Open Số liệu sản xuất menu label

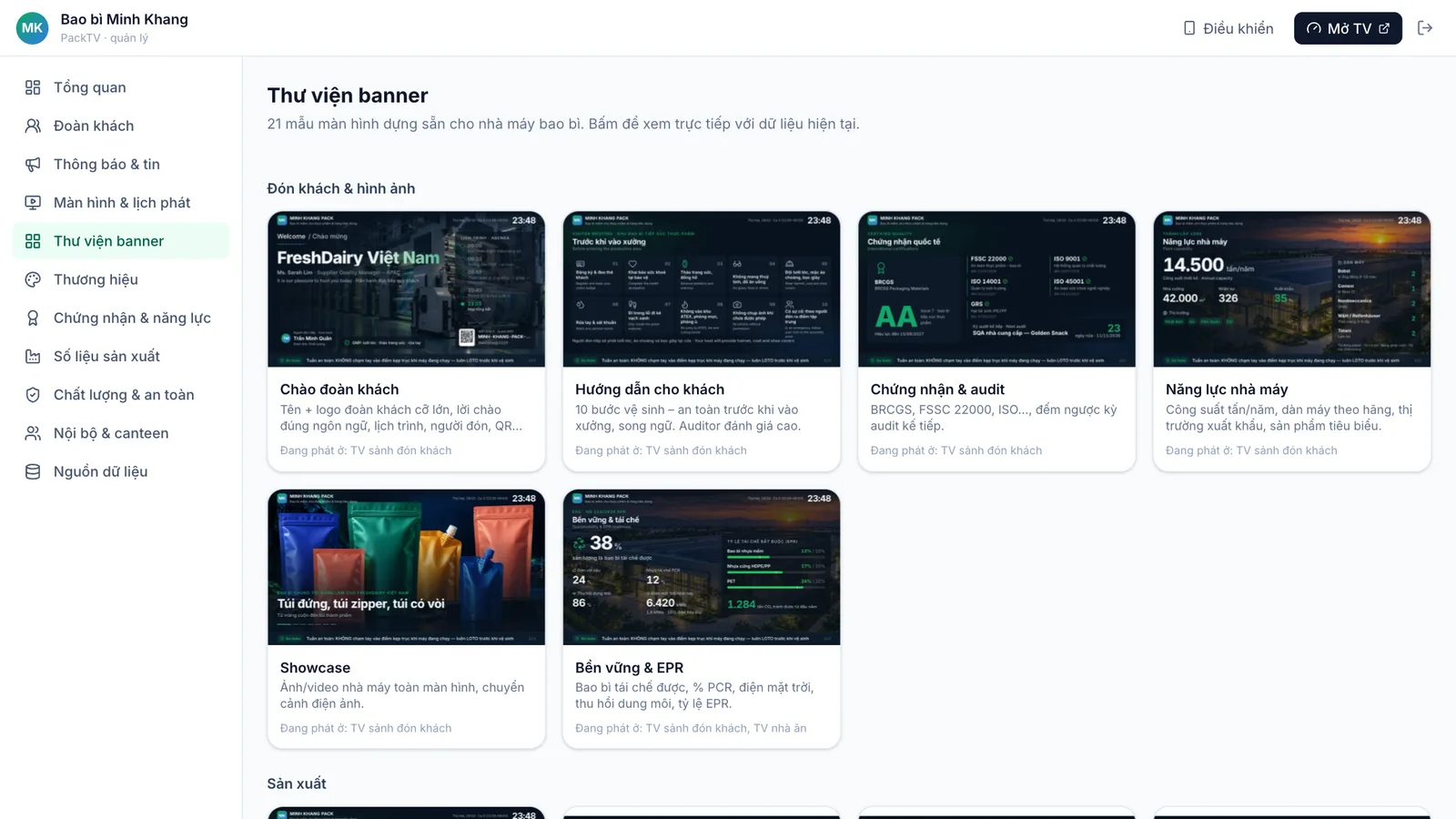pyautogui.click(x=106, y=356)
